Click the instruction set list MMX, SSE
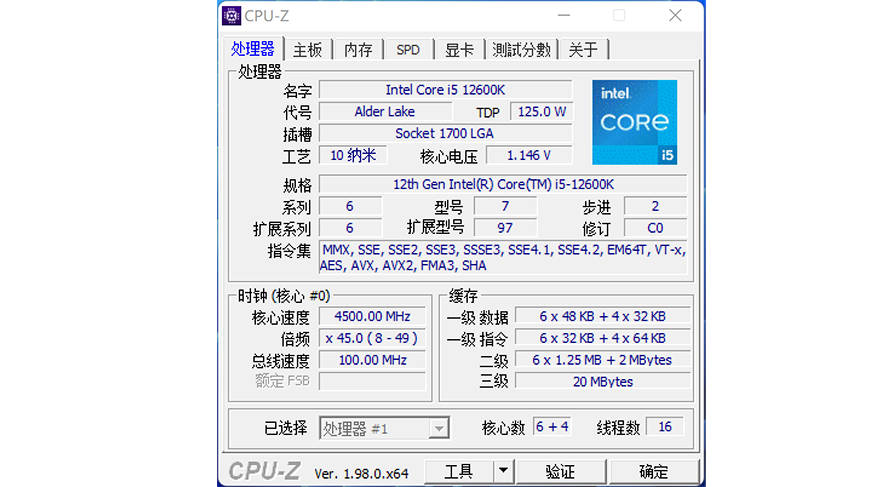Image resolution: width=890 pixels, height=487 pixels. (x=503, y=258)
